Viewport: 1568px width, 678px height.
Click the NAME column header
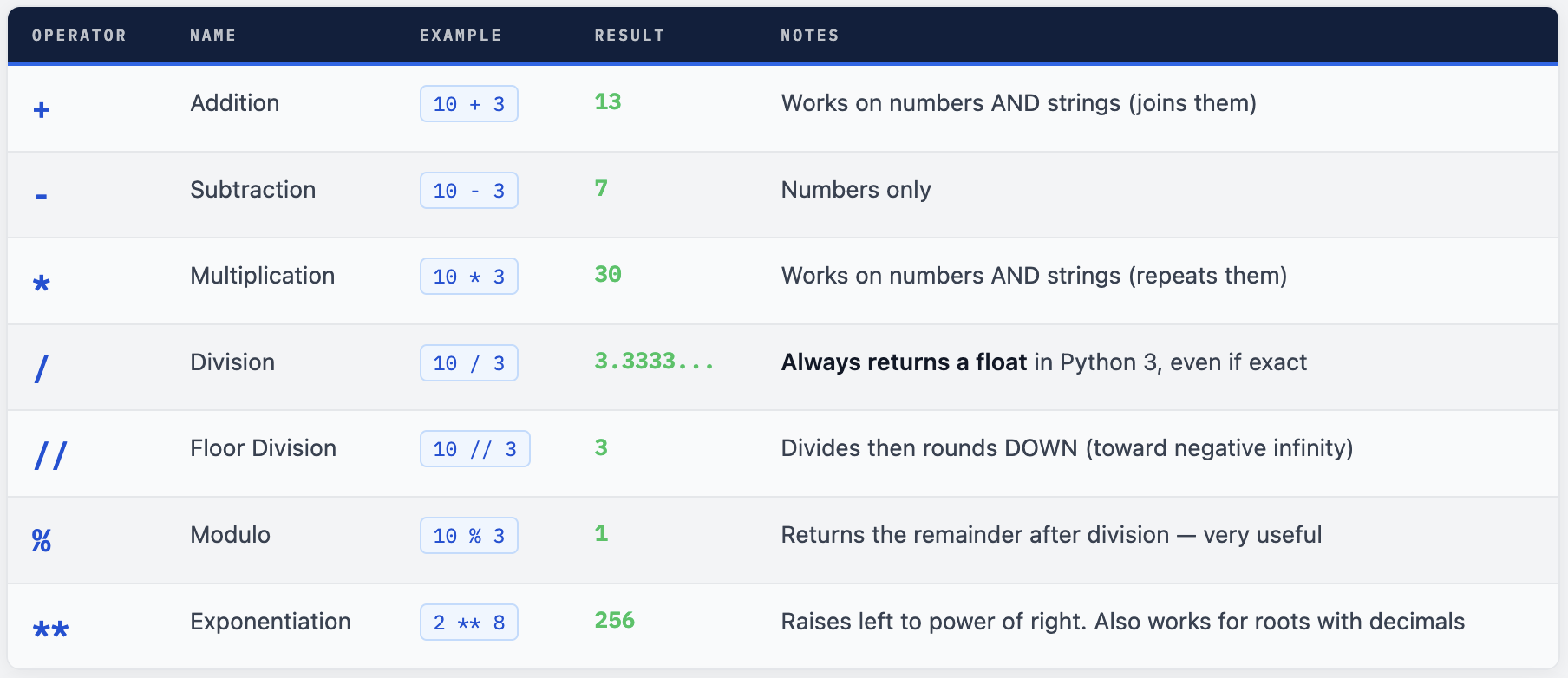pos(213,36)
